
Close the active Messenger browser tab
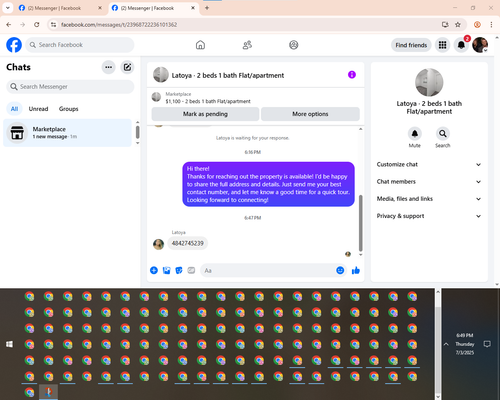click(x=193, y=8)
